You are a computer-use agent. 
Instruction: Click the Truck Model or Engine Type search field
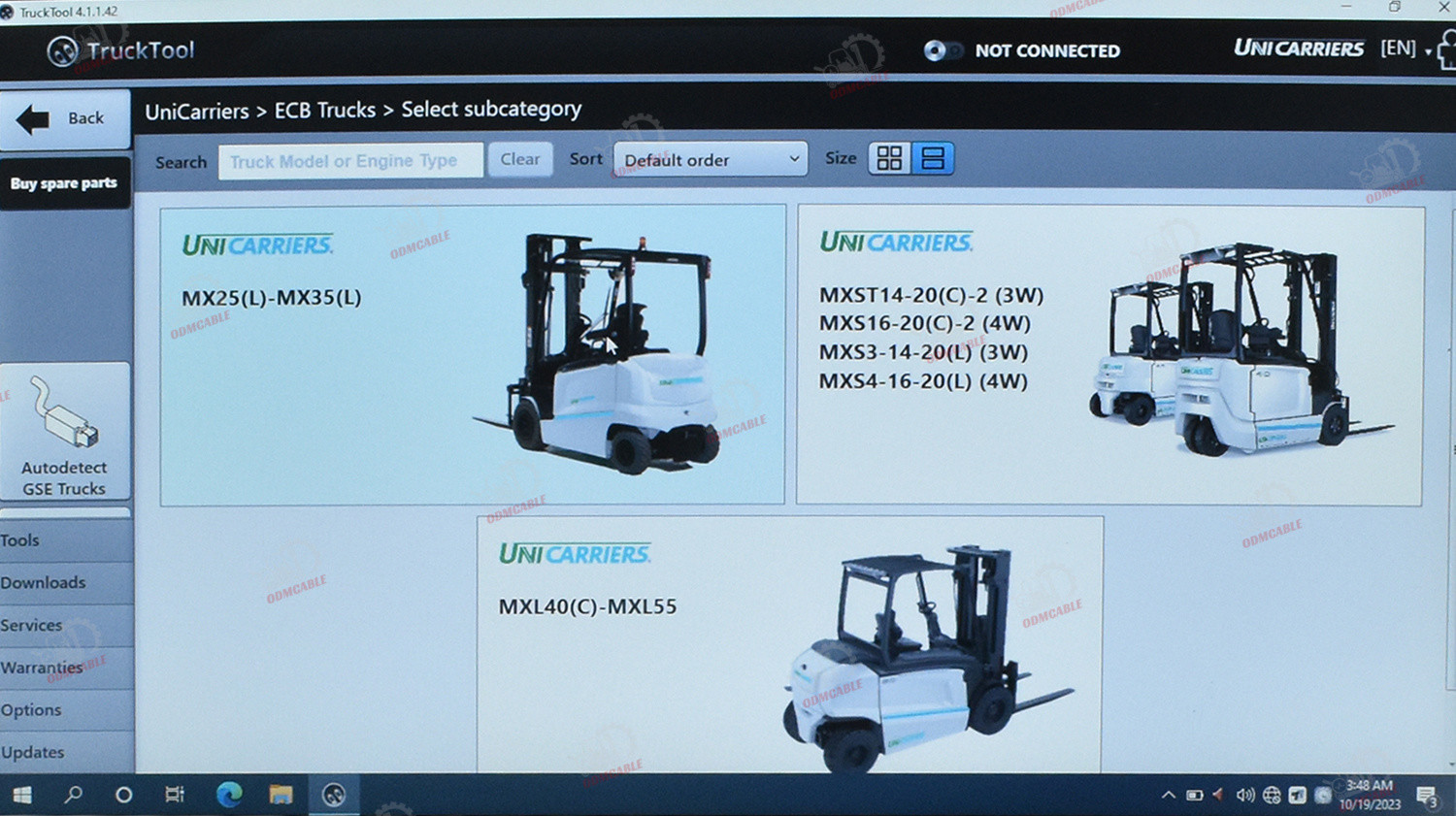(x=350, y=161)
